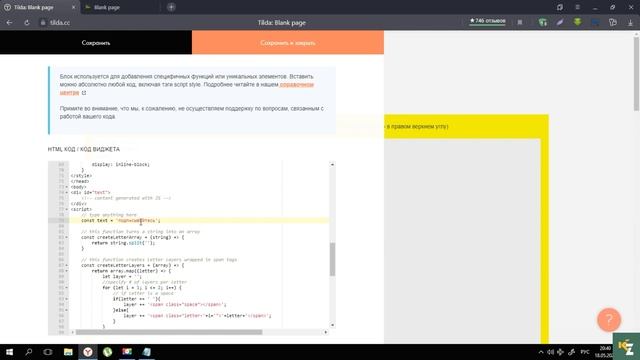The width and height of the screenshot is (640, 360).
Task: Reload the page with the refresh icon
Action: point(27,22)
